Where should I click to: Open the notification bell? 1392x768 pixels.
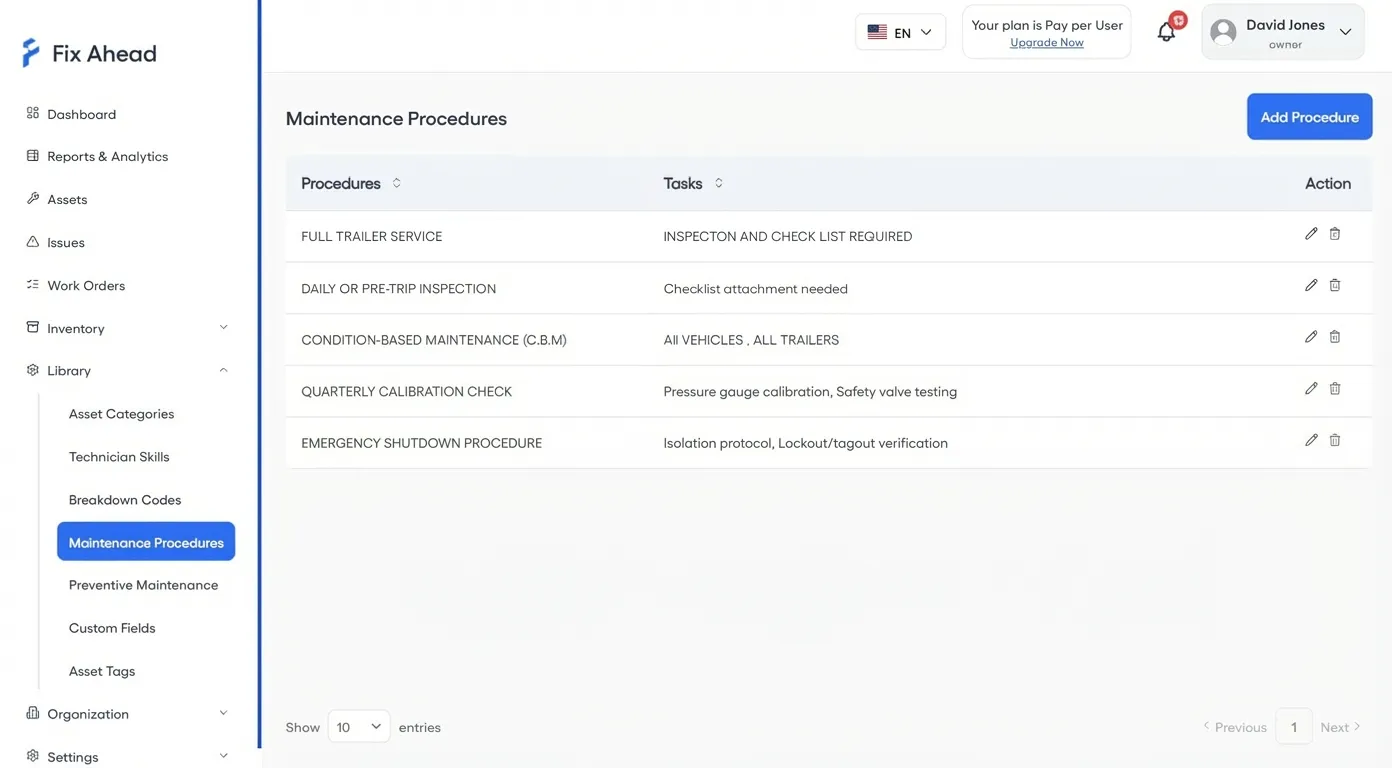point(1166,31)
